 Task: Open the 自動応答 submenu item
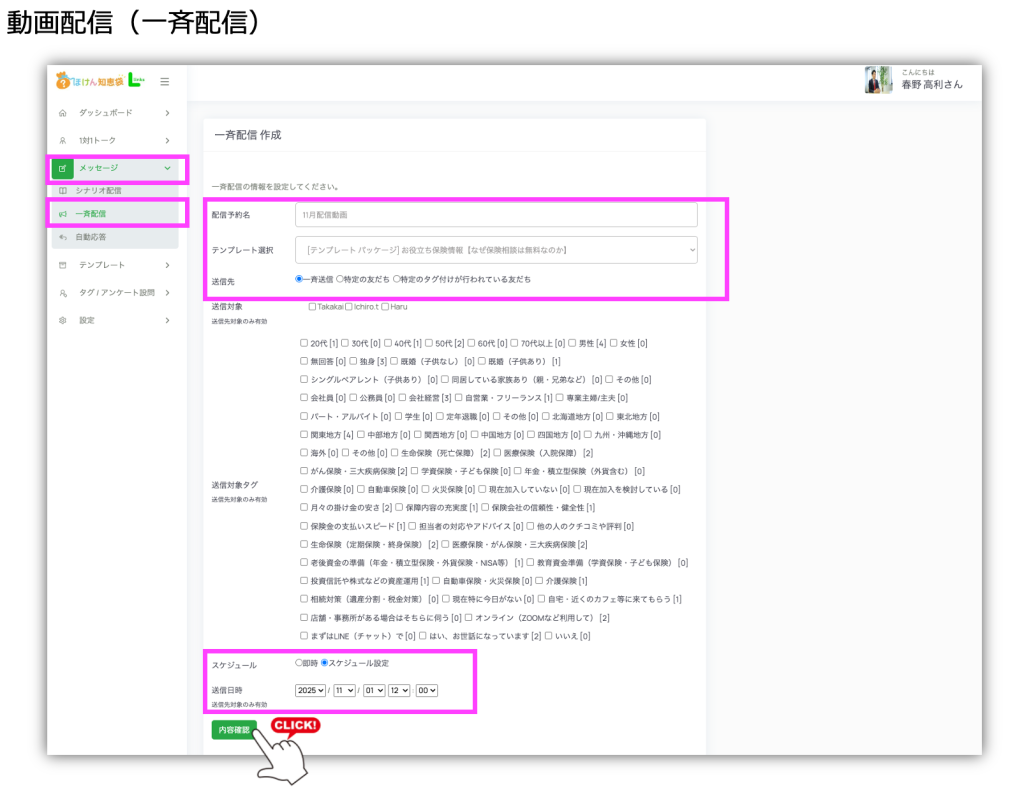(x=90, y=237)
